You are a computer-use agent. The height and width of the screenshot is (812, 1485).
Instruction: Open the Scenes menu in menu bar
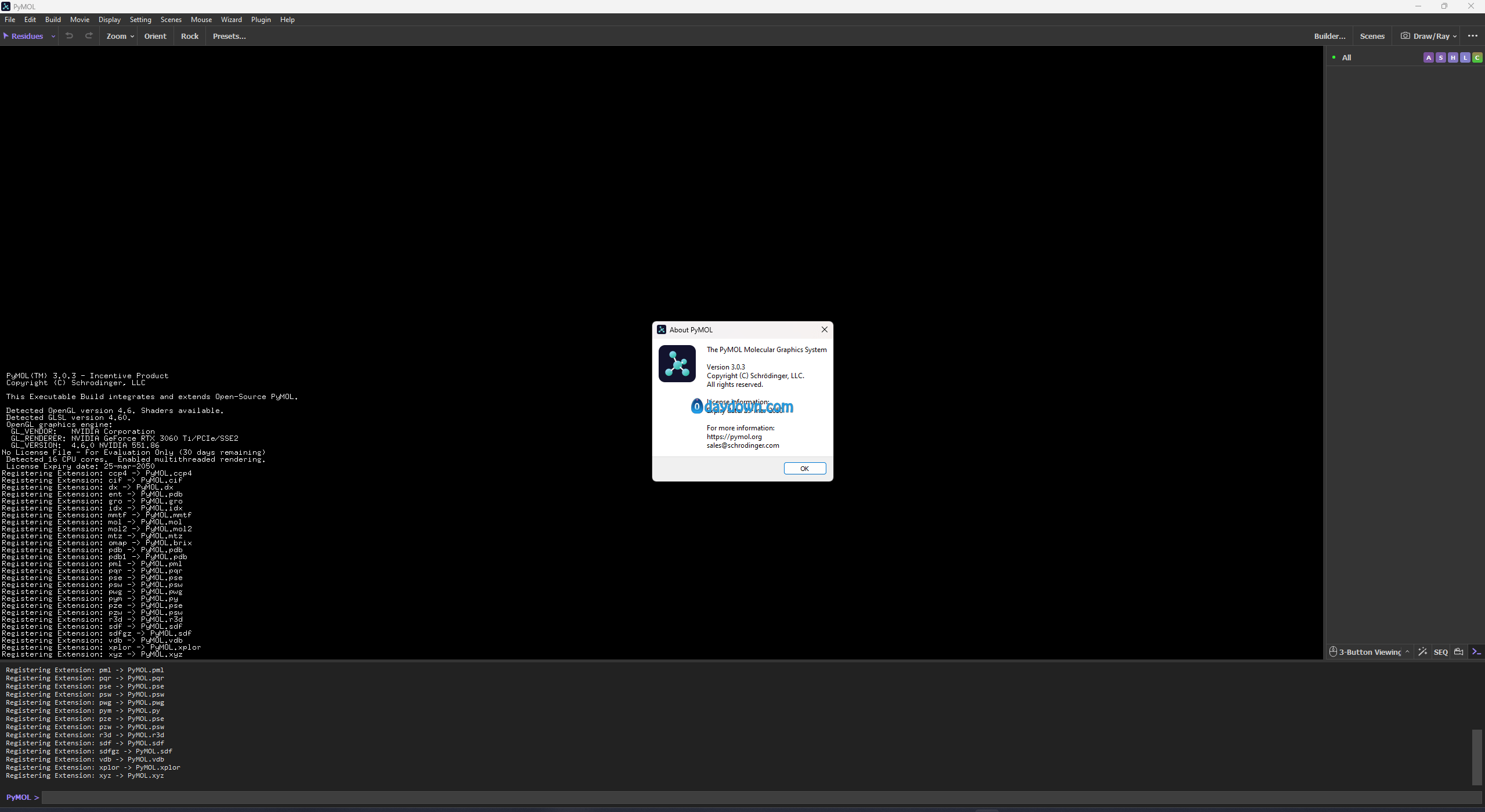click(171, 19)
